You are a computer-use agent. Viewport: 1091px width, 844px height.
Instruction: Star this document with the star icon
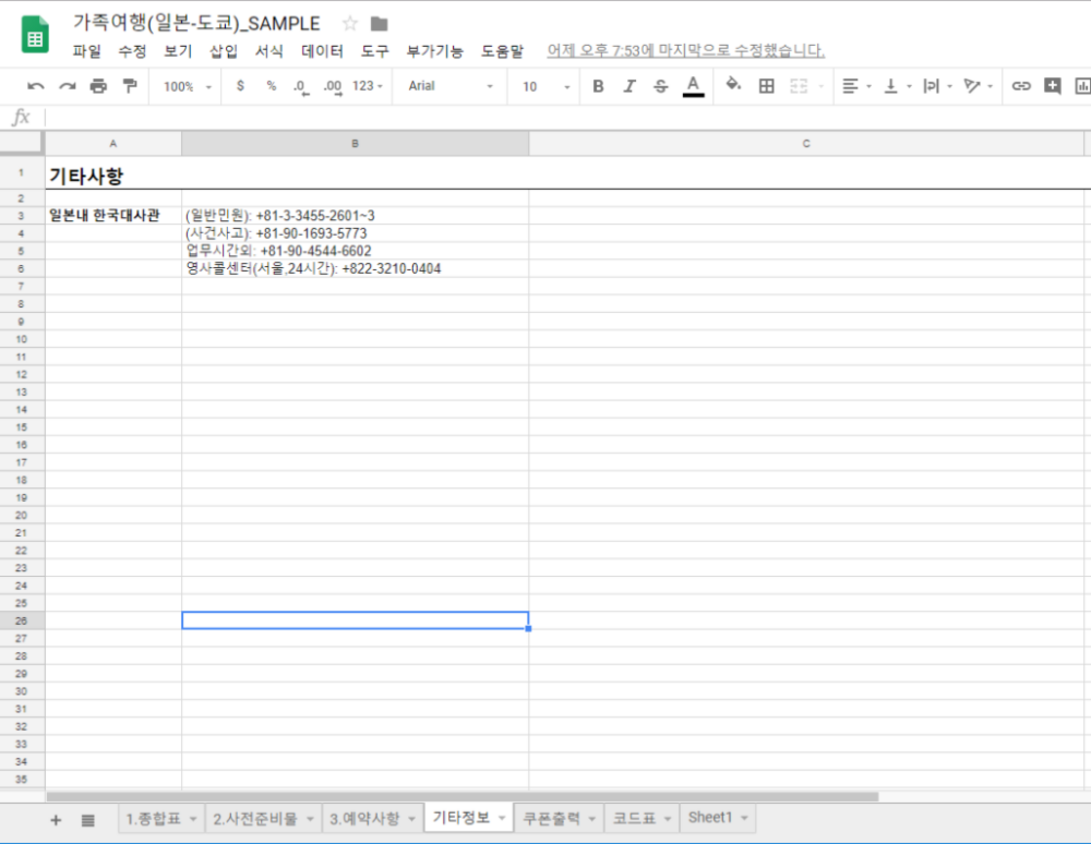coord(350,24)
